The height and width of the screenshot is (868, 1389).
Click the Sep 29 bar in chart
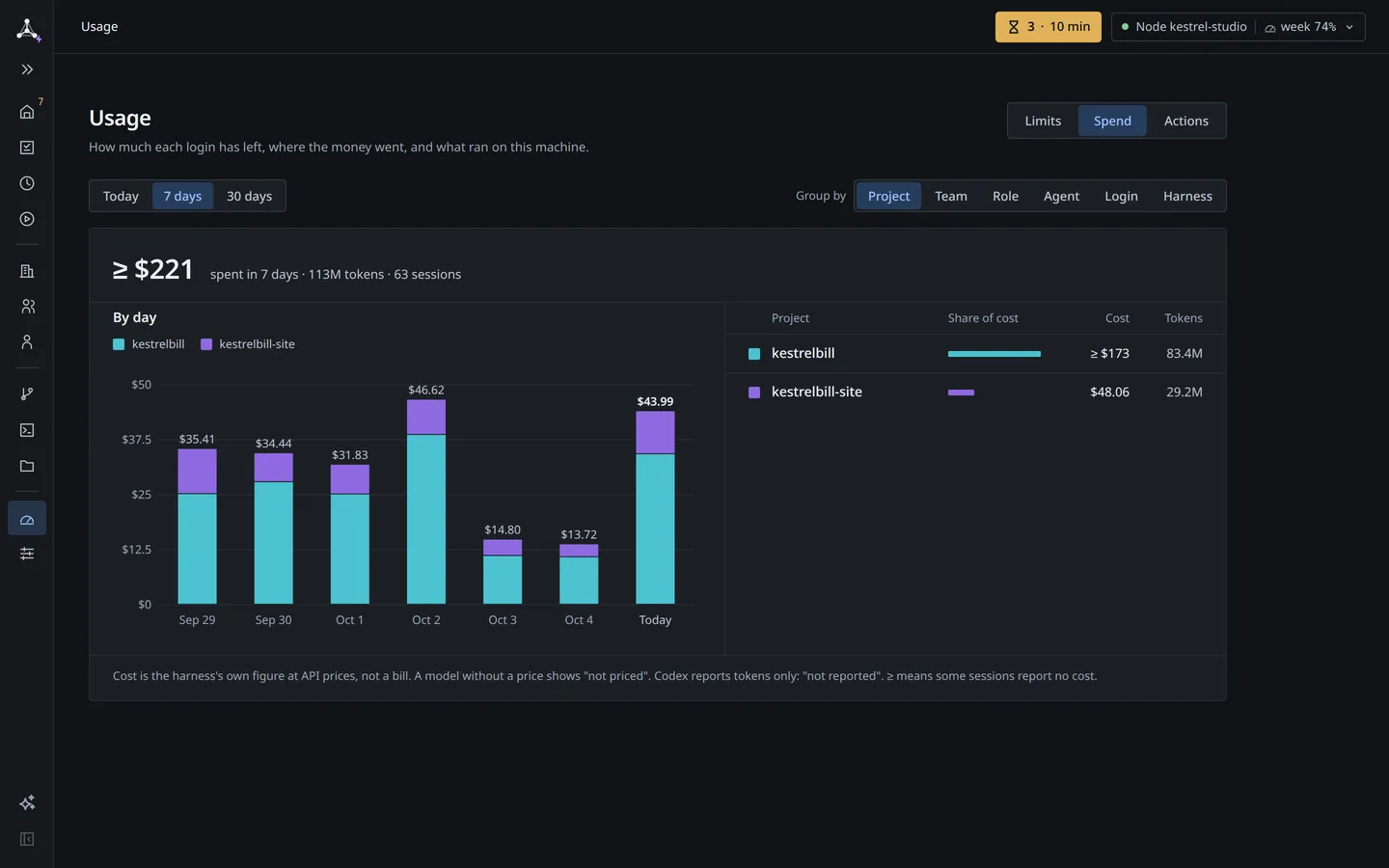coord(197,527)
